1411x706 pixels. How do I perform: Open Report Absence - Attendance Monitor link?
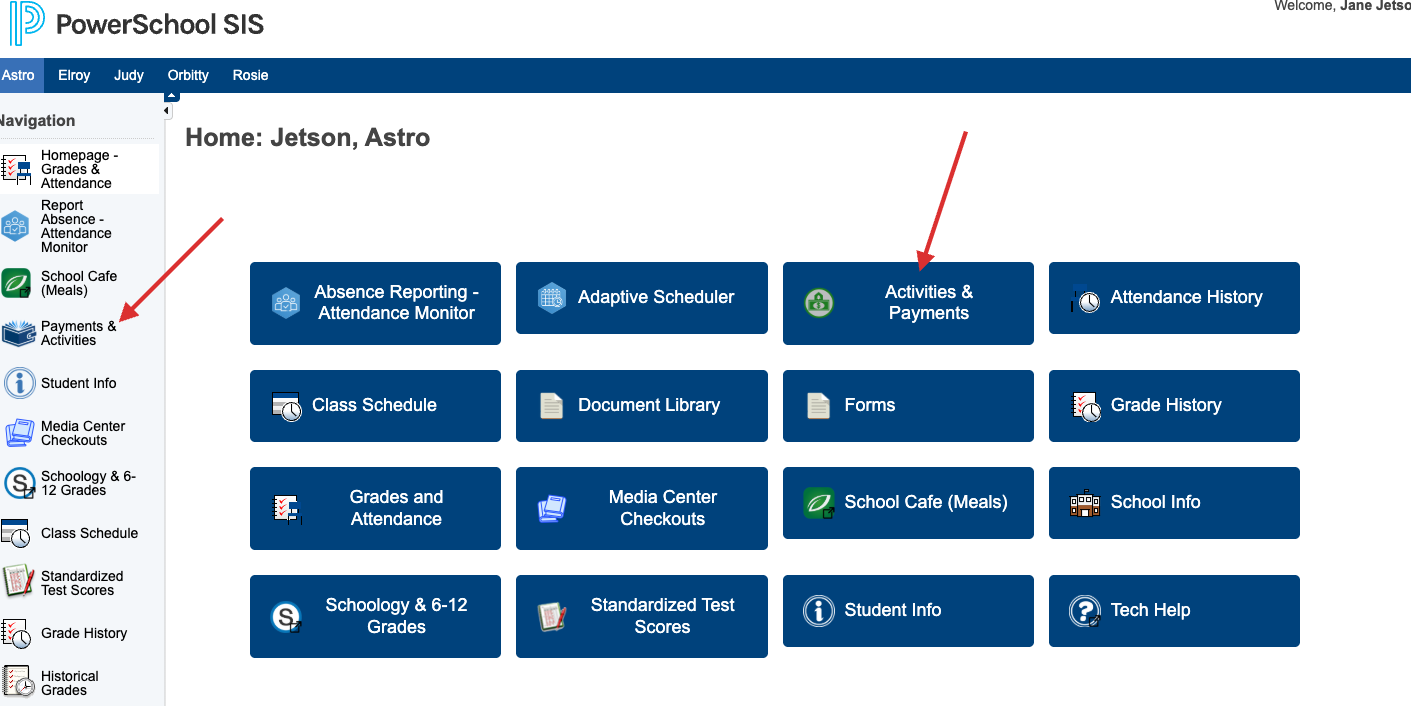point(77,226)
